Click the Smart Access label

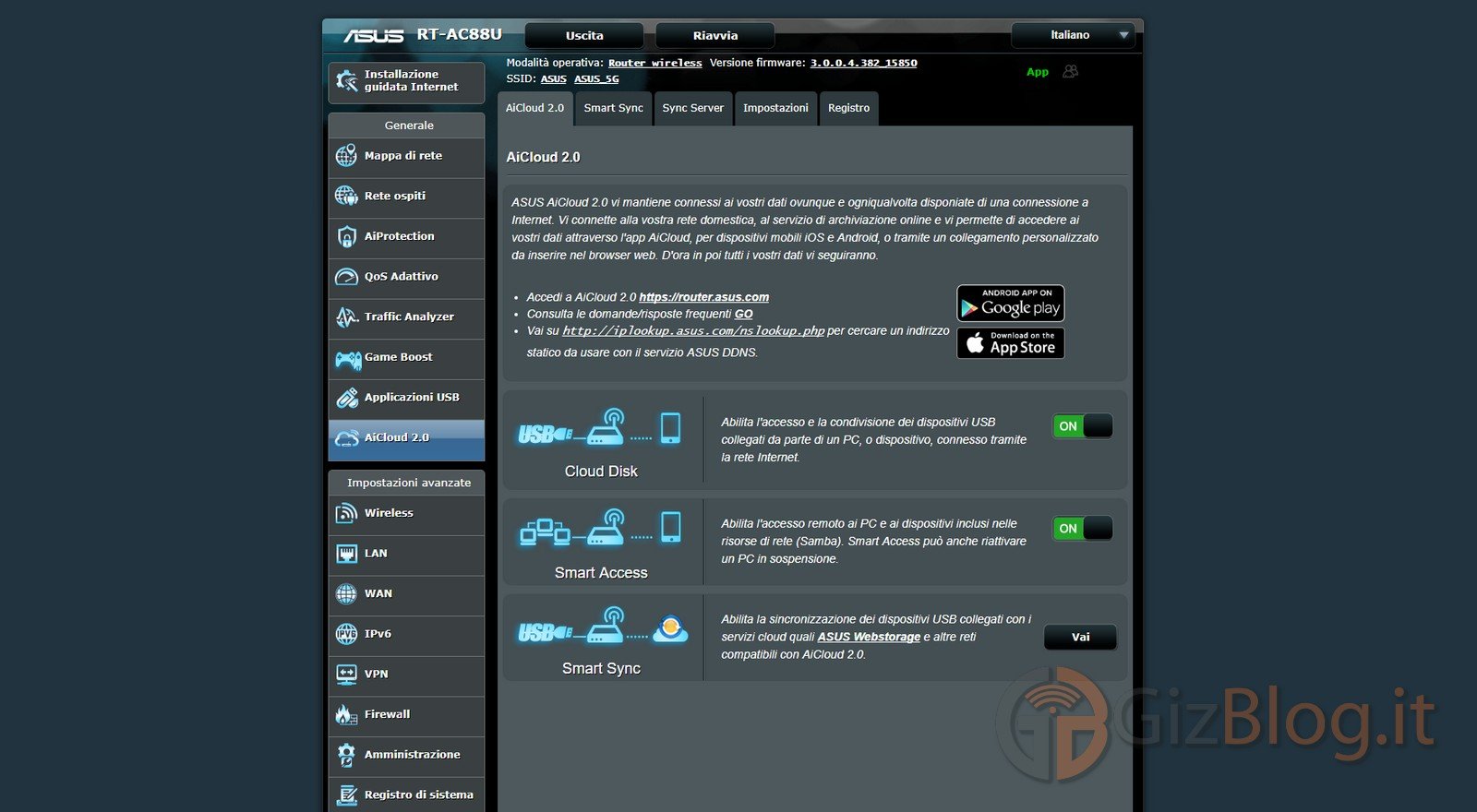click(x=601, y=573)
